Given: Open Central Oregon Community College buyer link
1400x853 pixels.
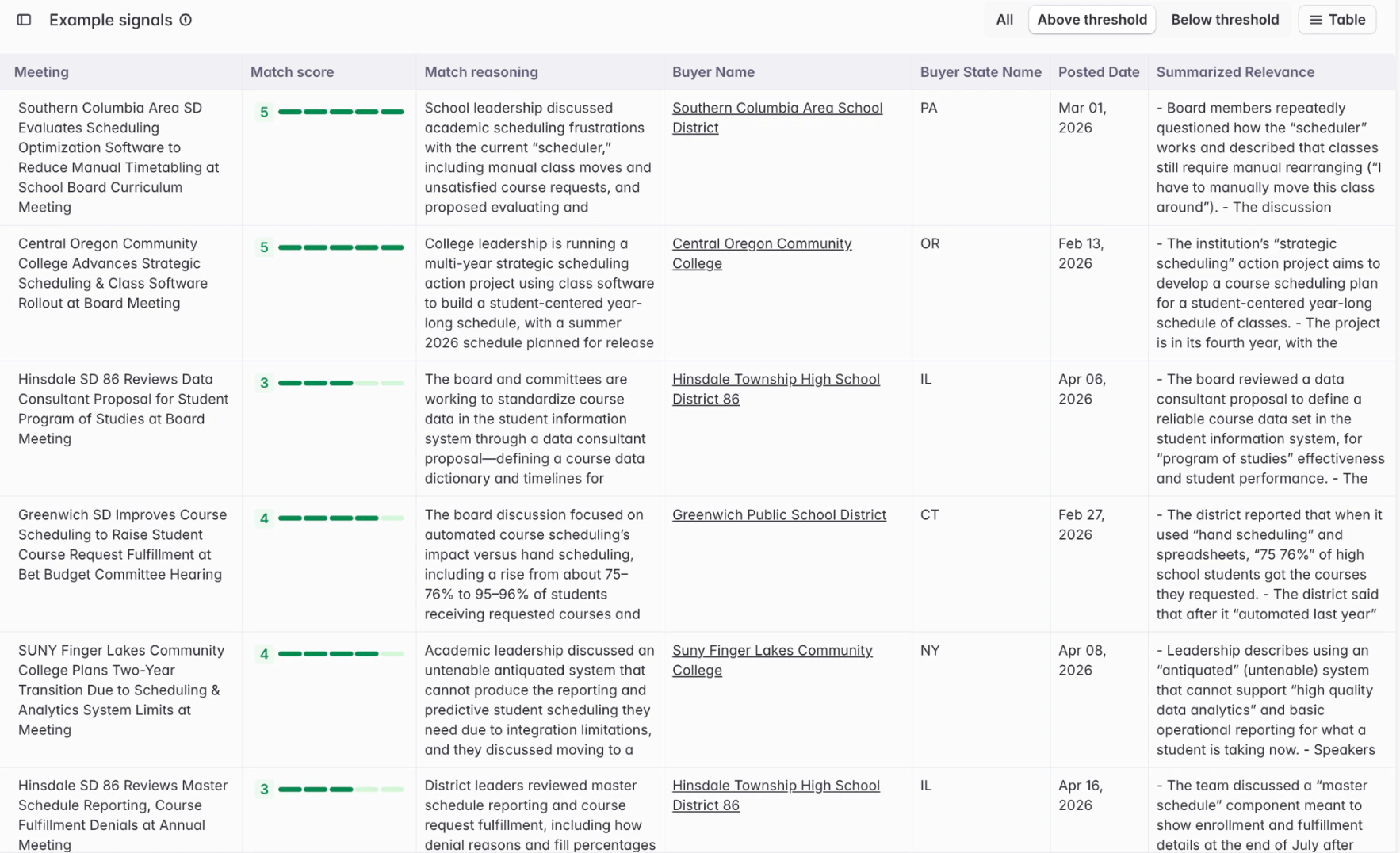Looking at the screenshot, I should coord(762,254).
